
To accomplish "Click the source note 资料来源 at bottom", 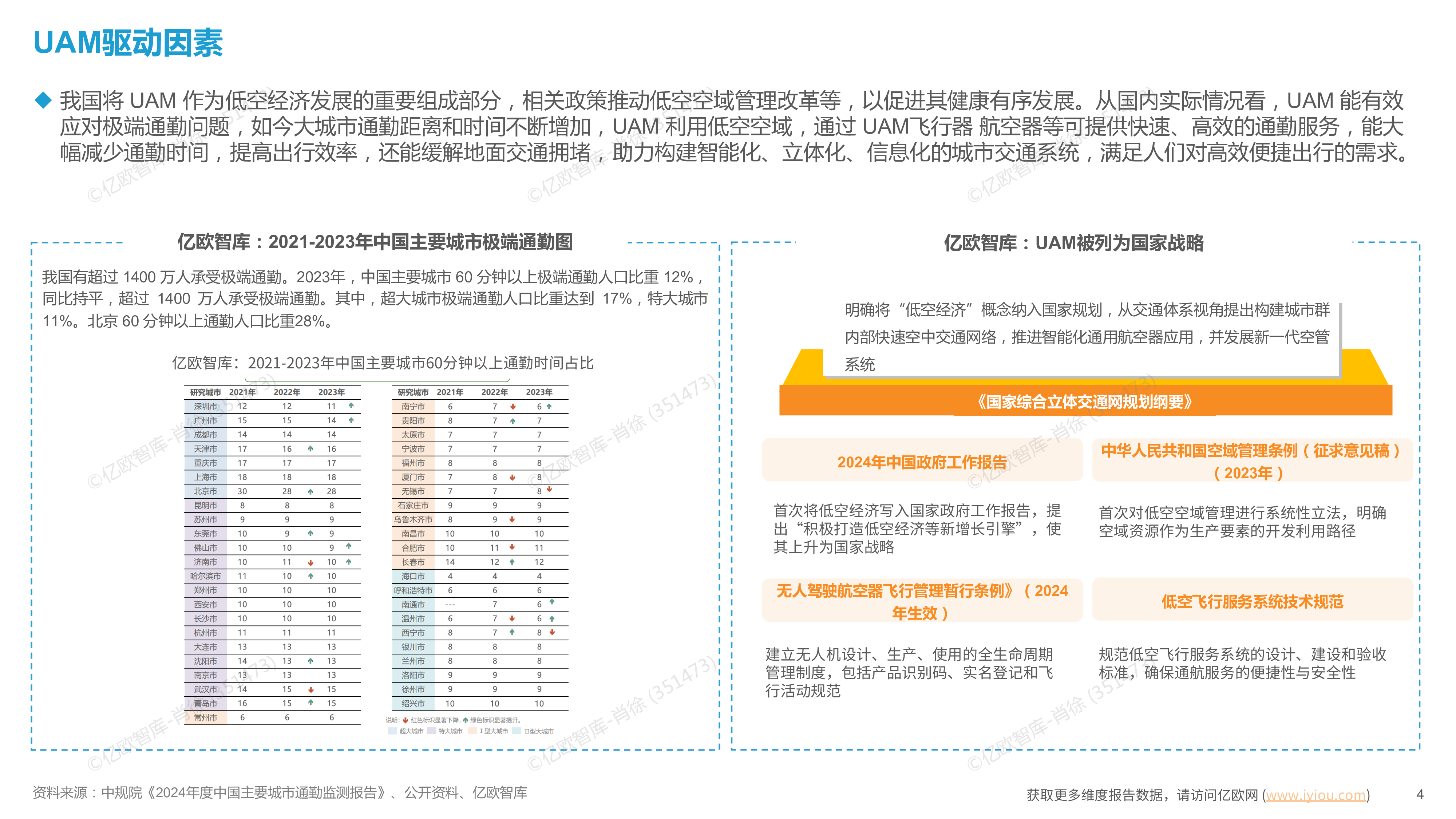I will click(x=280, y=792).
